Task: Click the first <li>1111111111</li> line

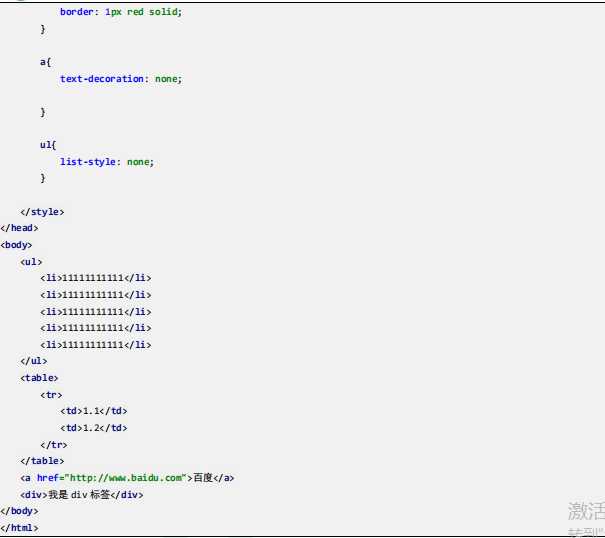Action: pos(96,278)
